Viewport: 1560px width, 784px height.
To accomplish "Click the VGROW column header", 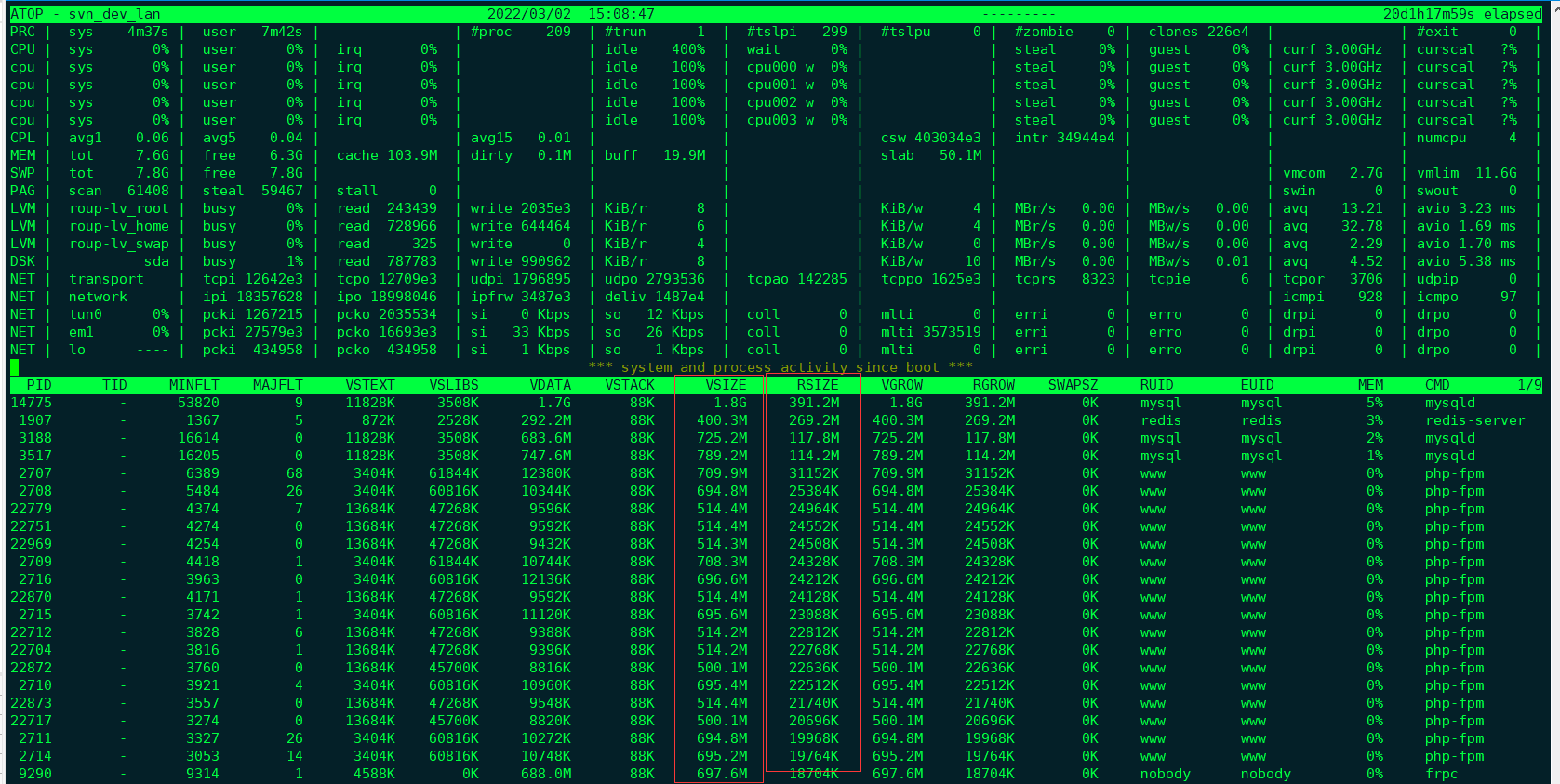I will point(902,385).
